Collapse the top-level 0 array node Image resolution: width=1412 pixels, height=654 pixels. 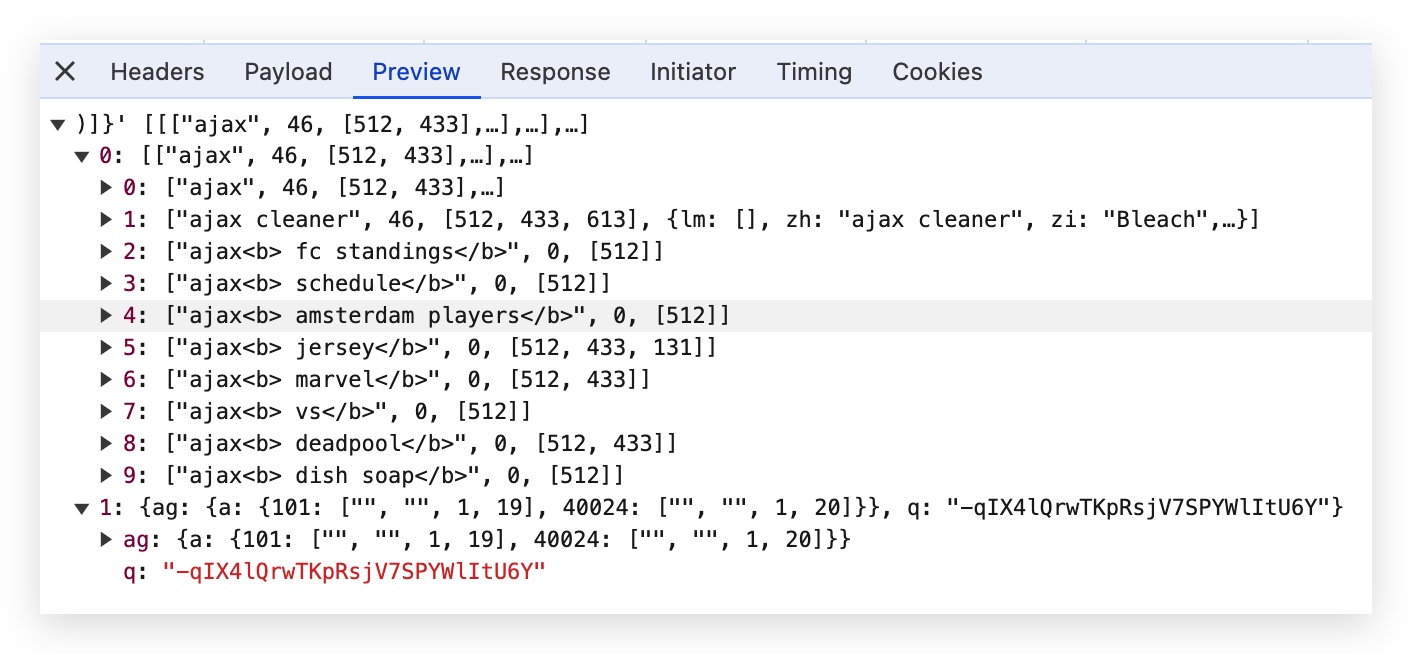(82, 157)
